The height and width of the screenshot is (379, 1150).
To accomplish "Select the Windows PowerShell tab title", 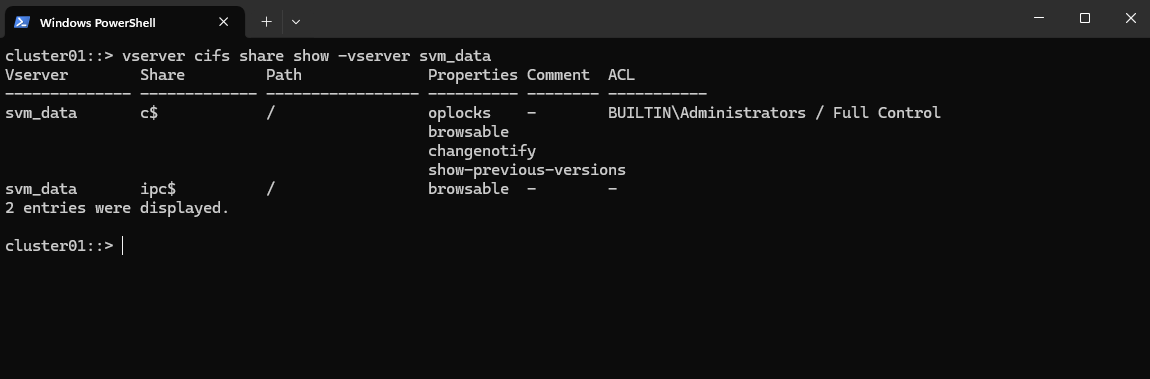I will 98,23.
